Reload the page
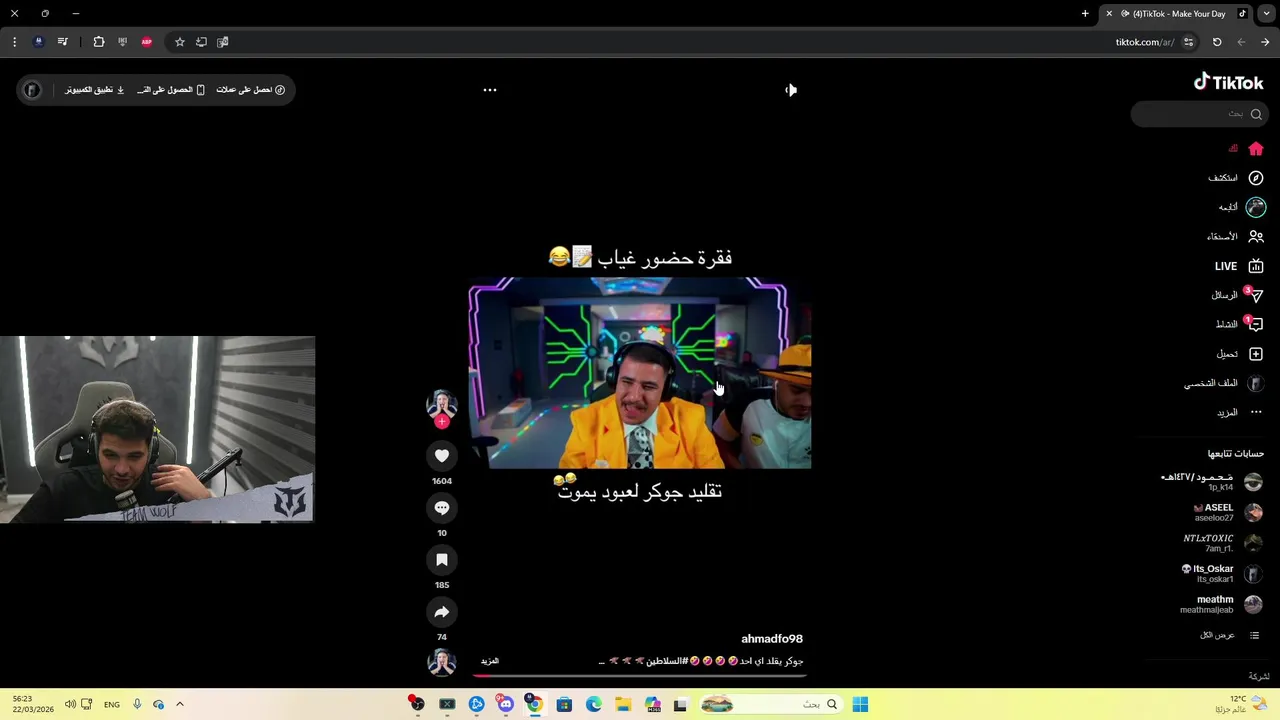Image resolution: width=1280 pixels, height=720 pixels. click(x=1217, y=42)
